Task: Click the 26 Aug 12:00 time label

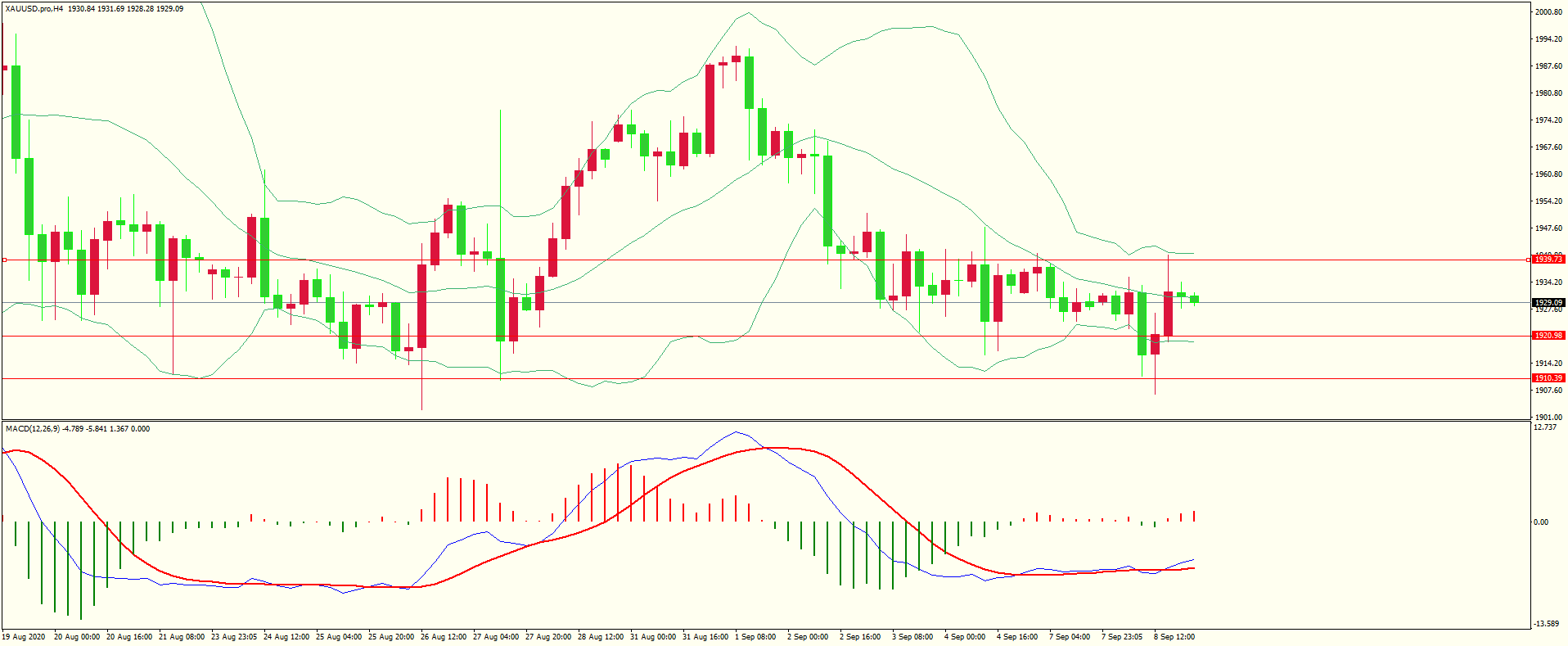Action: pyautogui.click(x=444, y=637)
